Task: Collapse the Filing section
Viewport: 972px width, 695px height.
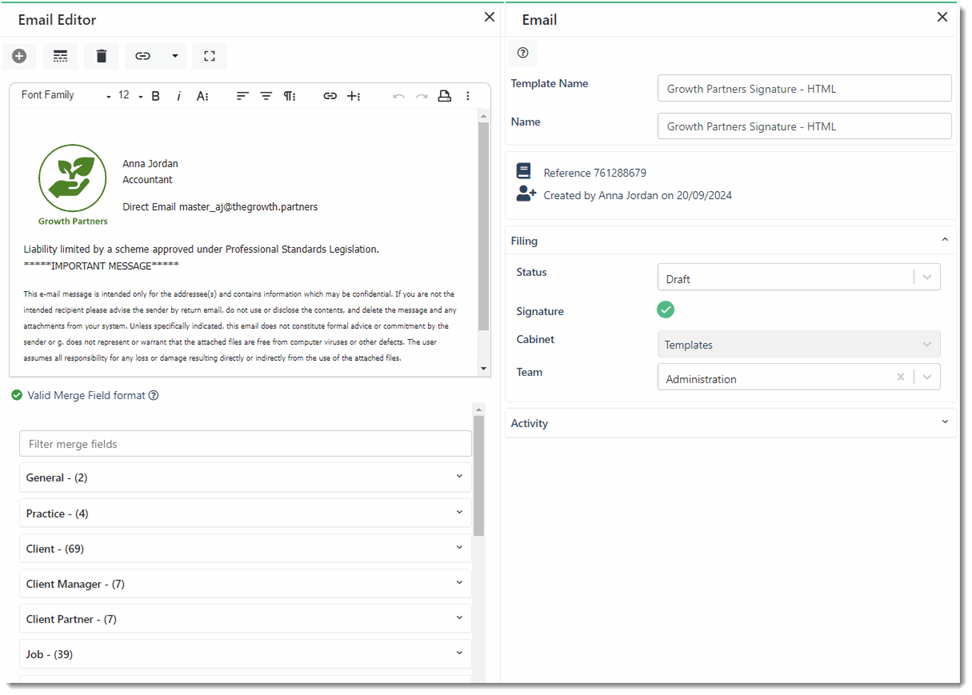Action: (945, 240)
